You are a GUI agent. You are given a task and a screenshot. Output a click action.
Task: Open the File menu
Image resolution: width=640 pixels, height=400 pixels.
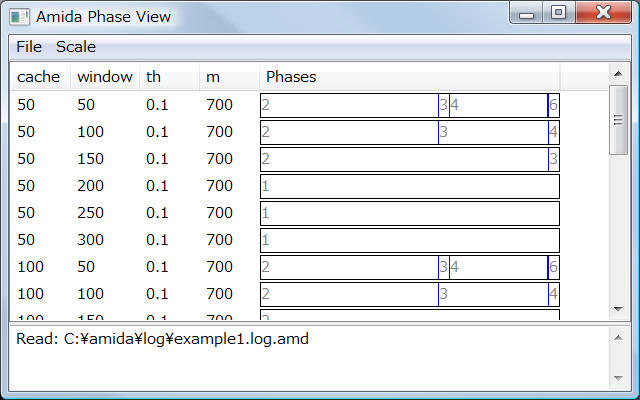pos(29,47)
